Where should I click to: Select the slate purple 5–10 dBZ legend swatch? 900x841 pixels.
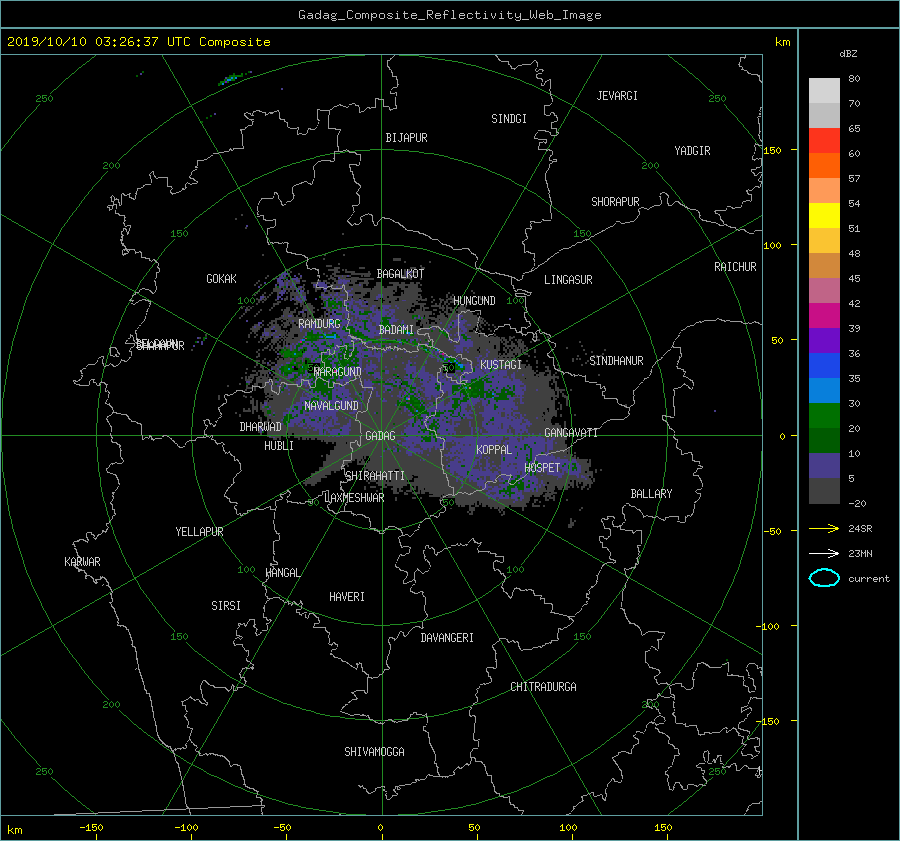click(824, 466)
